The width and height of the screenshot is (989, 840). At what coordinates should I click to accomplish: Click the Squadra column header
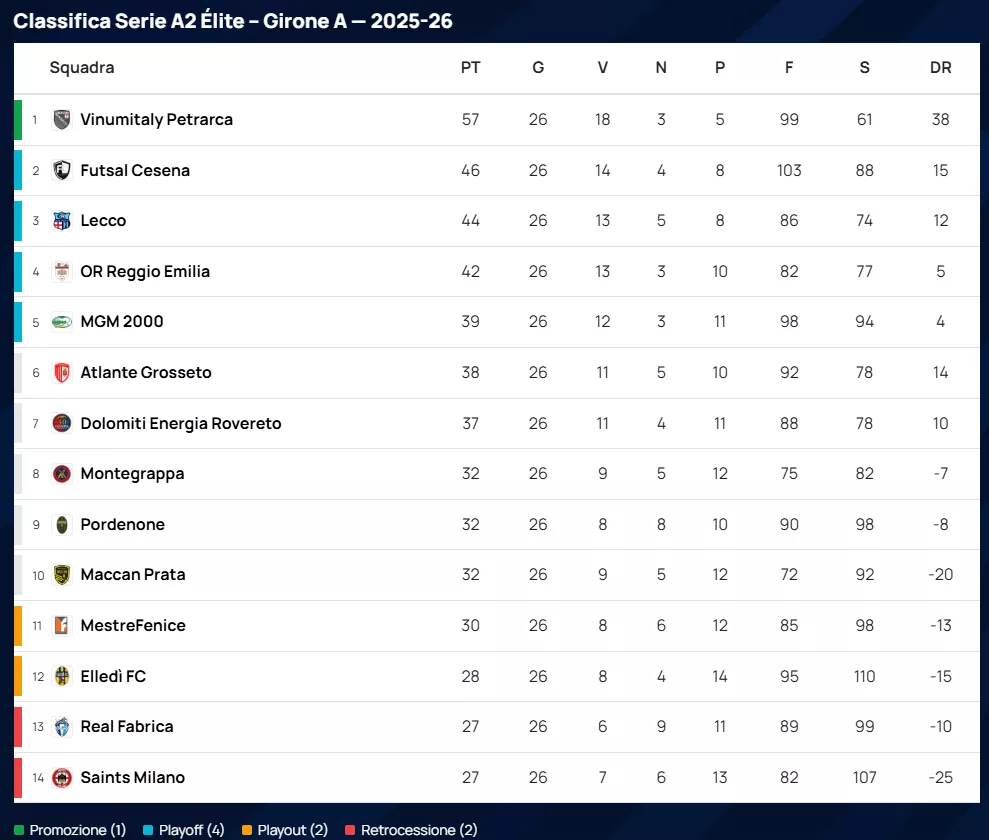pos(82,68)
